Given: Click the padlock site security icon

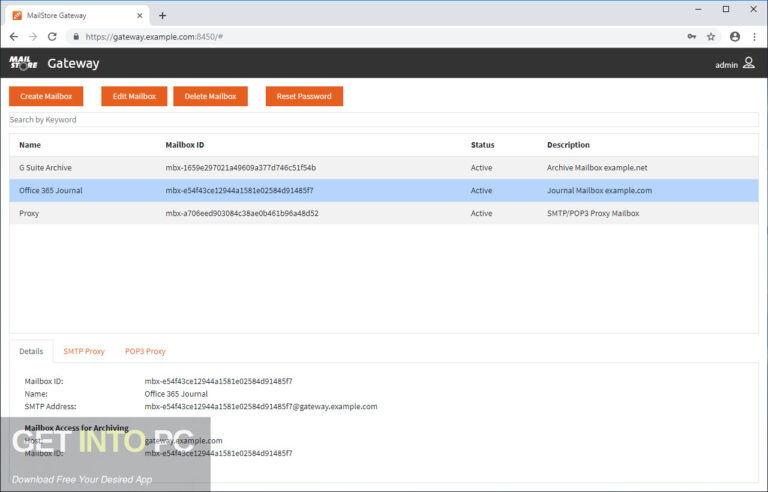Looking at the screenshot, I should pyautogui.click(x=76, y=37).
